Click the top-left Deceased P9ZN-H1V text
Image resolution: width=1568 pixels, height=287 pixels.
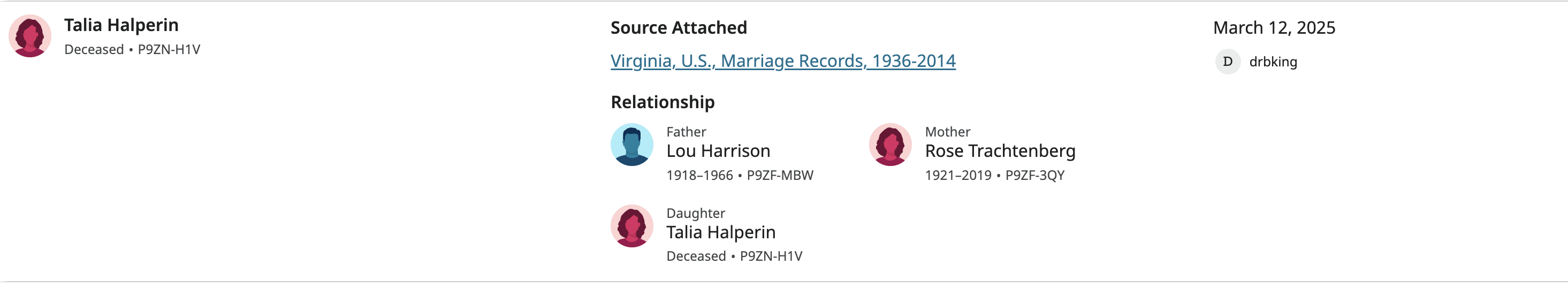pyautogui.click(x=132, y=49)
